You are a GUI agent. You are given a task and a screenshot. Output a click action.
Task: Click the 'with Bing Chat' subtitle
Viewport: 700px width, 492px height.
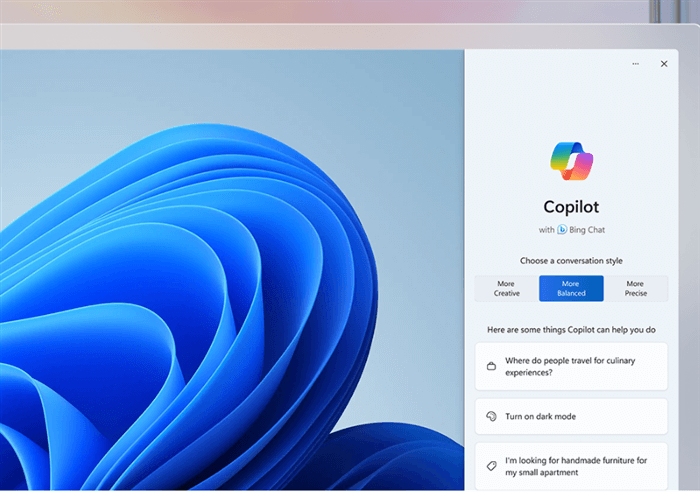coord(571,230)
